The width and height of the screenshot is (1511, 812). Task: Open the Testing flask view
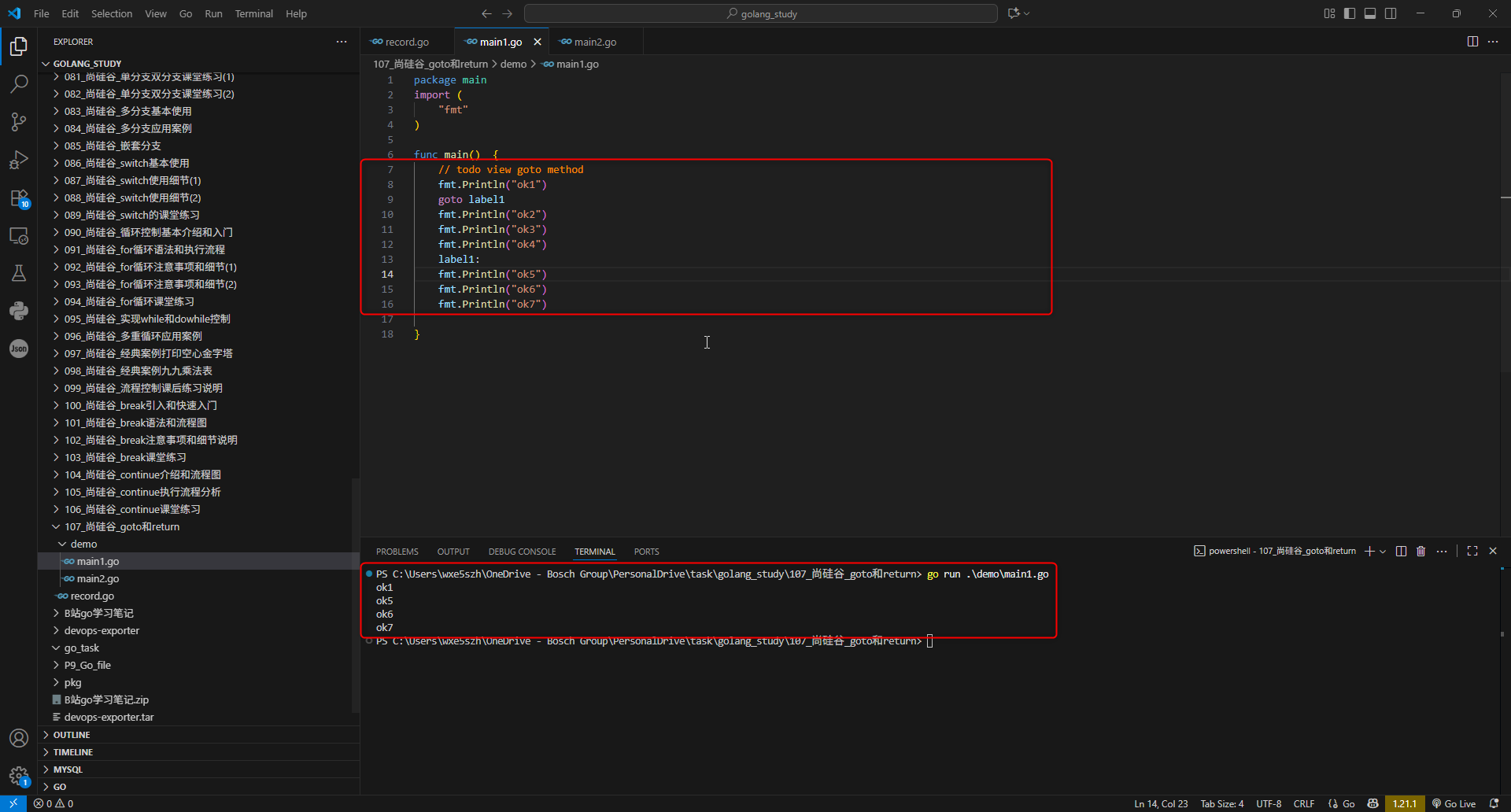click(19, 273)
